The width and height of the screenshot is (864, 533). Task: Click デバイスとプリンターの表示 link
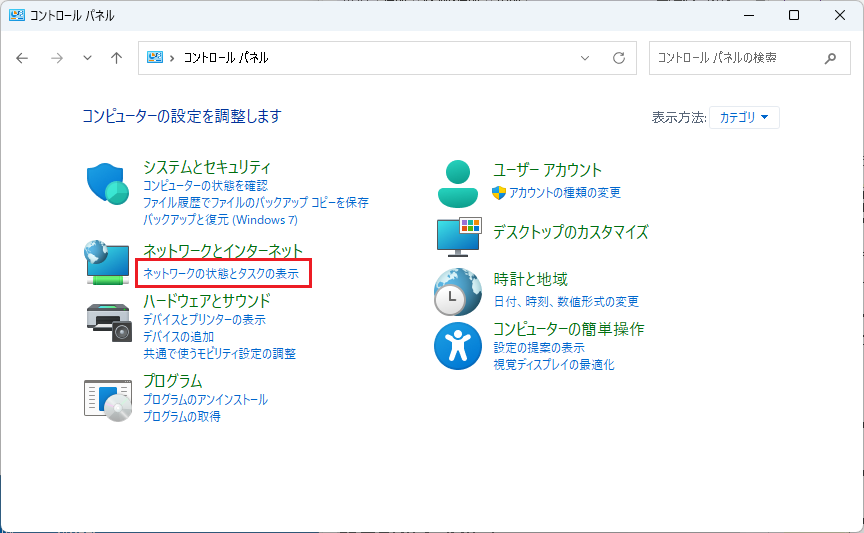coord(204,320)
